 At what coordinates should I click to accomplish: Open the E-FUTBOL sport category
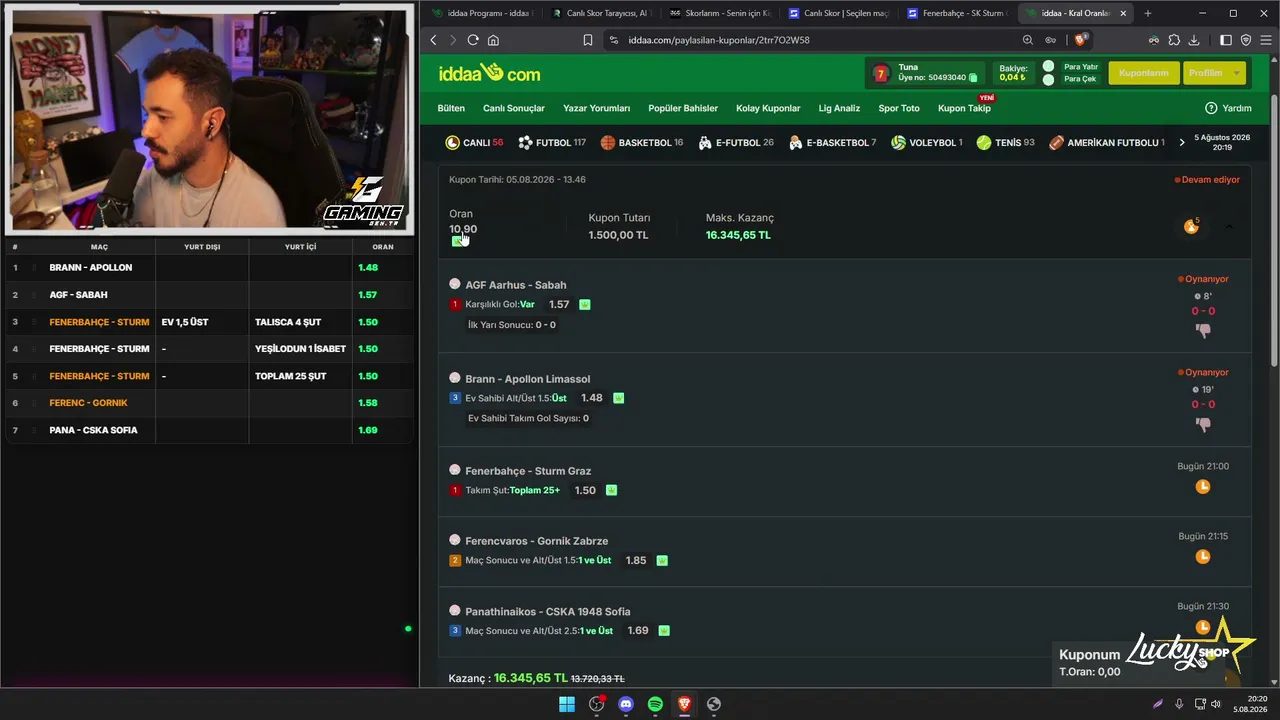tap(736, 143)
